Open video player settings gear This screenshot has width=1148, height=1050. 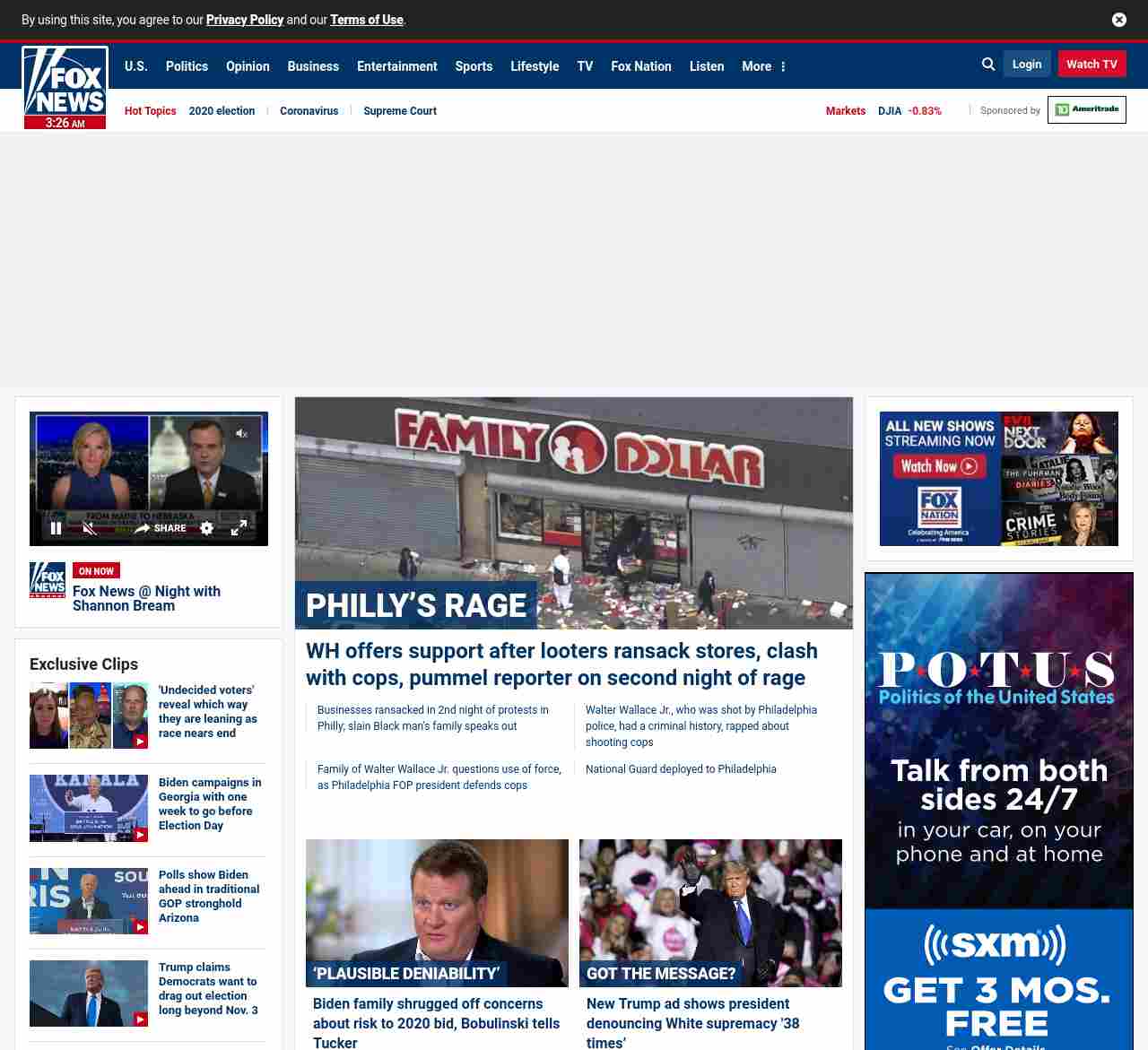coord(207,528)
